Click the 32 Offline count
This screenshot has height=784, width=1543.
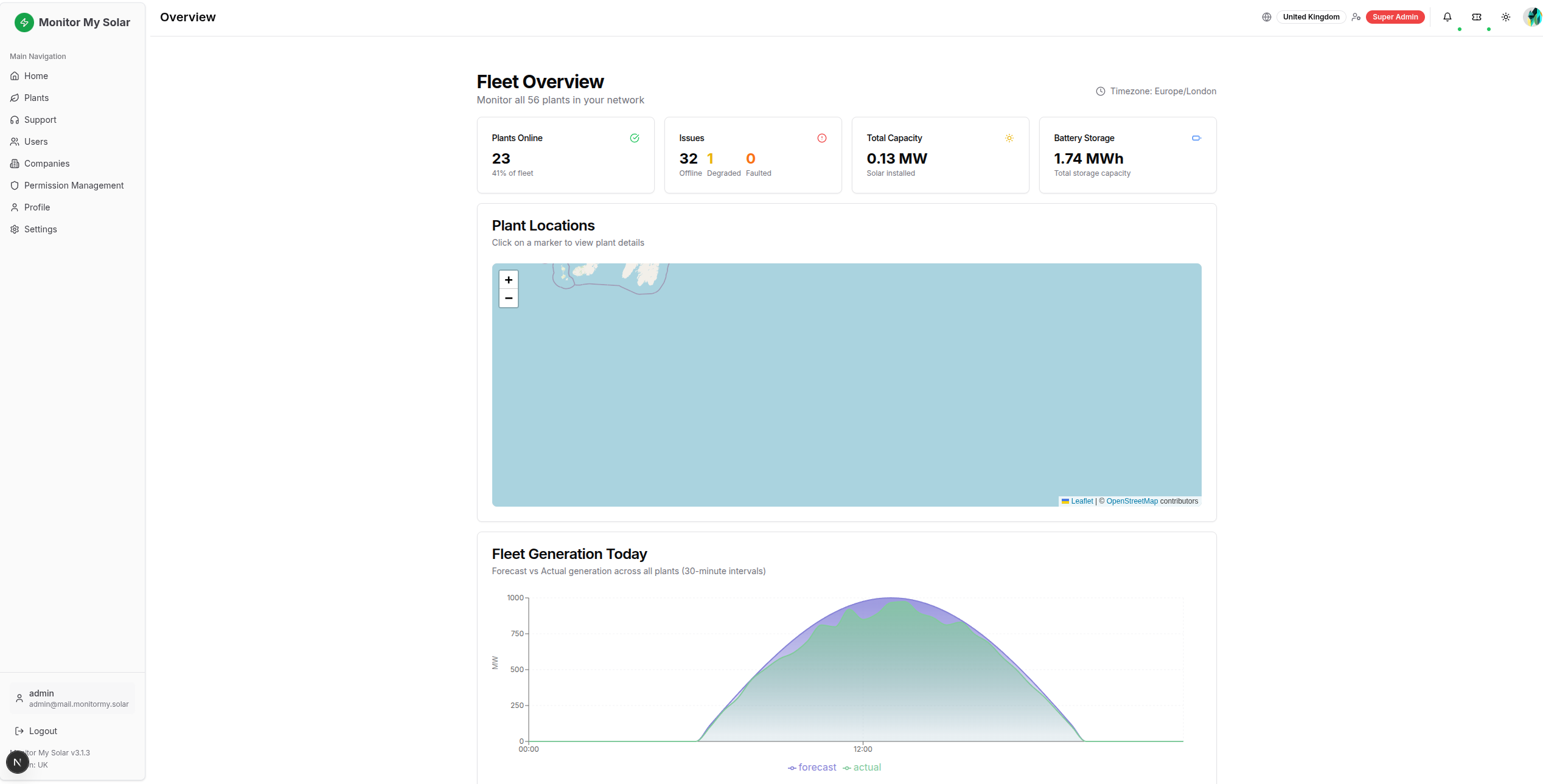[x=689, y=159]
